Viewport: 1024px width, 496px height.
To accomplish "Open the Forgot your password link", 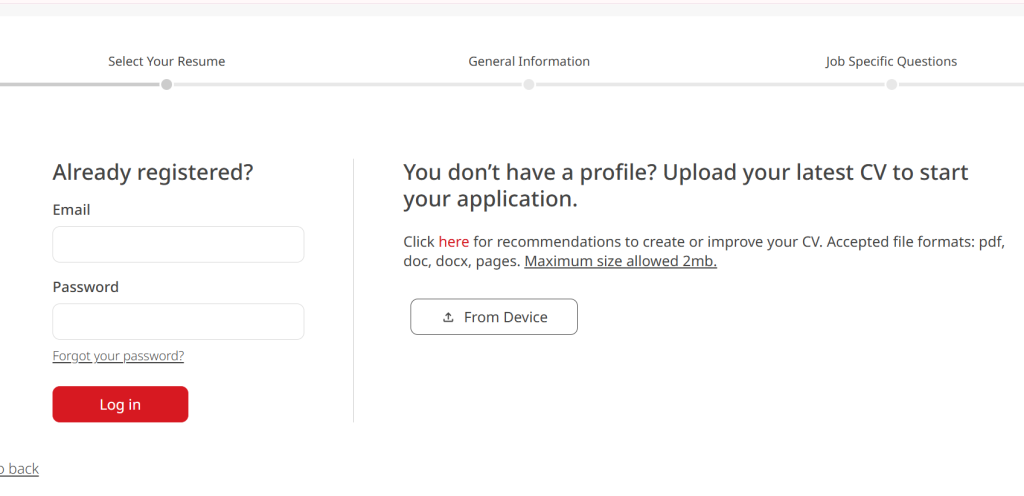I will pyautogui.click(x=118, y=356).
